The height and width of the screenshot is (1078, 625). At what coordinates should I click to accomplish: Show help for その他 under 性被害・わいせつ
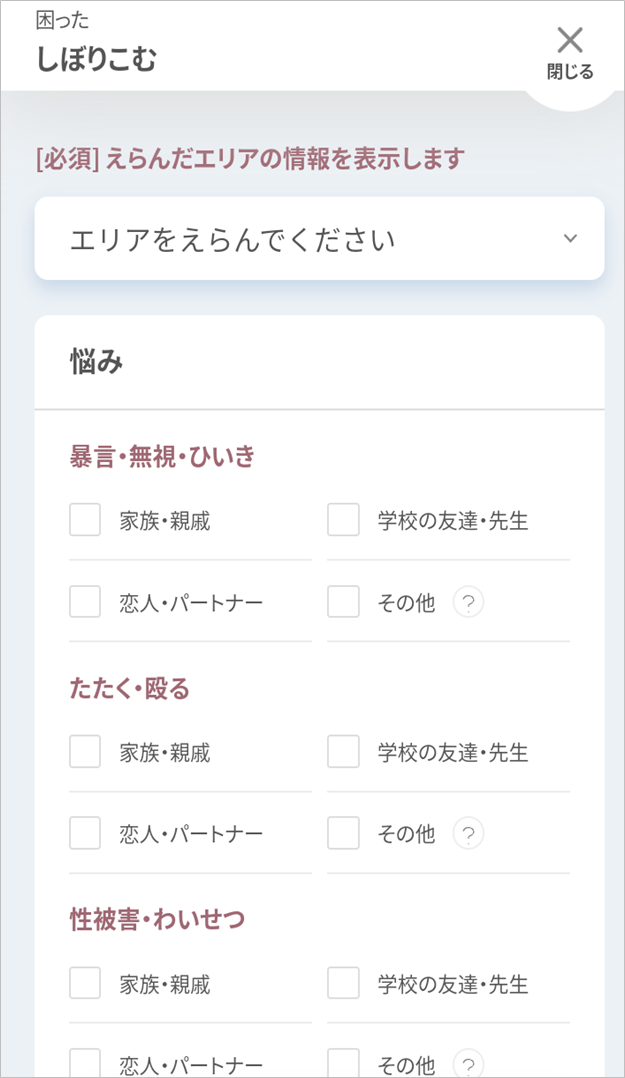pos(468,1064)
